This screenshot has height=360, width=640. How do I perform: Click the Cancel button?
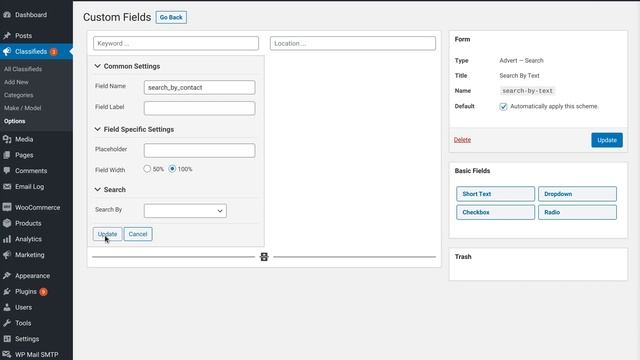(x=138, y=234)
